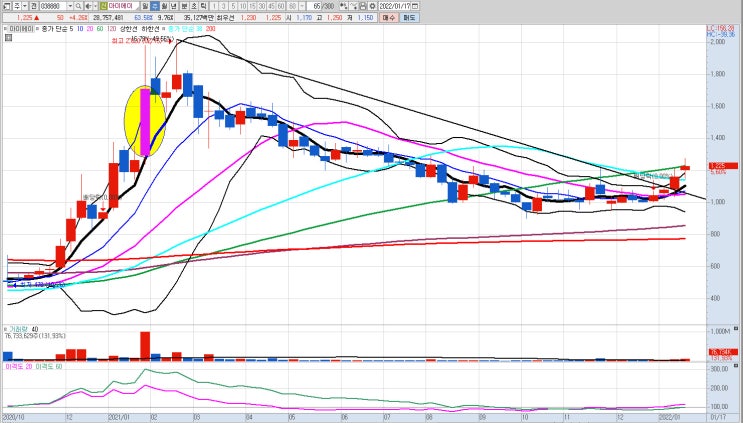Click the small grid icon under chart legend
This screenshot has height=423, width=743.
pyautogui.click(x=8, y=37)
